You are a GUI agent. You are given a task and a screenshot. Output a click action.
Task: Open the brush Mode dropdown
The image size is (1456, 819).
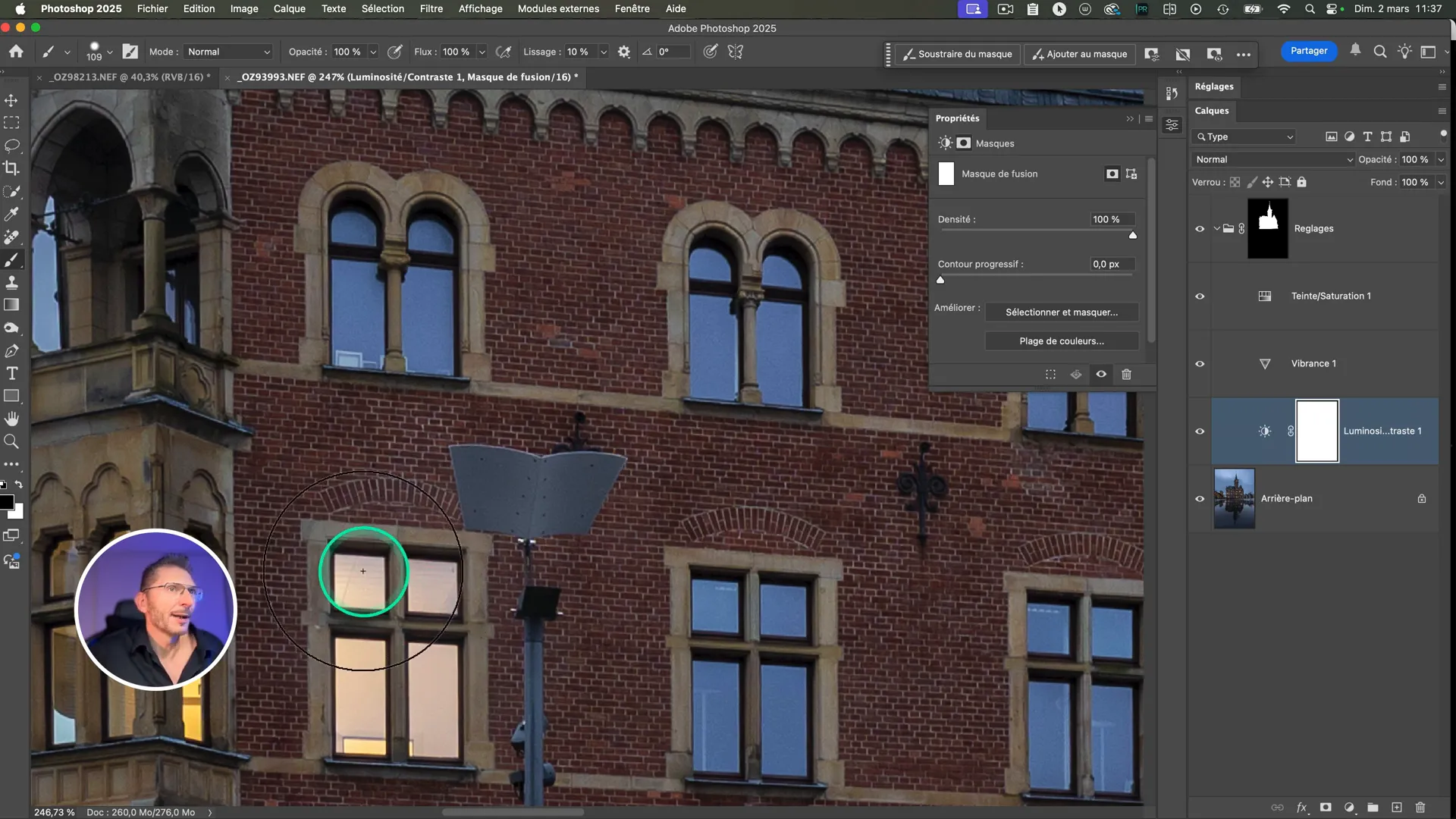(228, 52)
